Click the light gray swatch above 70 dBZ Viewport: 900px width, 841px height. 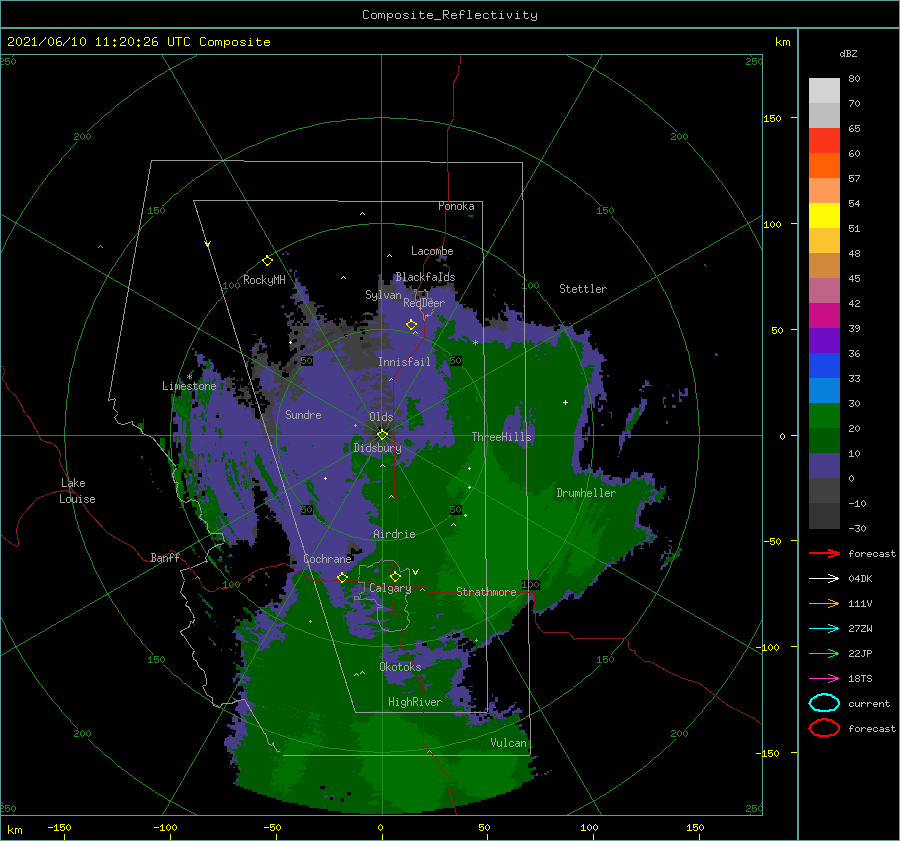[x=824, y=90]
